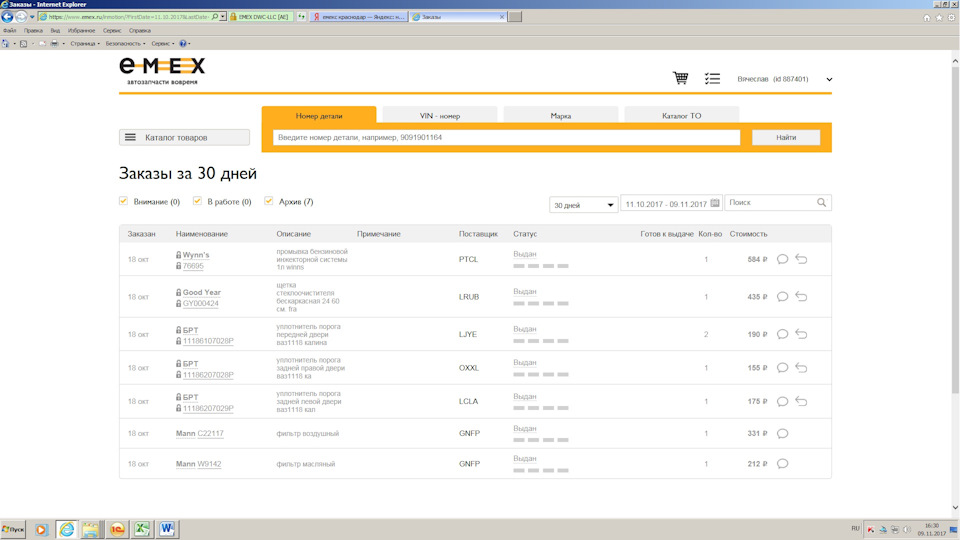Open comment bubble for Mann C22117 order
The height and width of the screenshot is (540, 960).
tap(782, 433)
